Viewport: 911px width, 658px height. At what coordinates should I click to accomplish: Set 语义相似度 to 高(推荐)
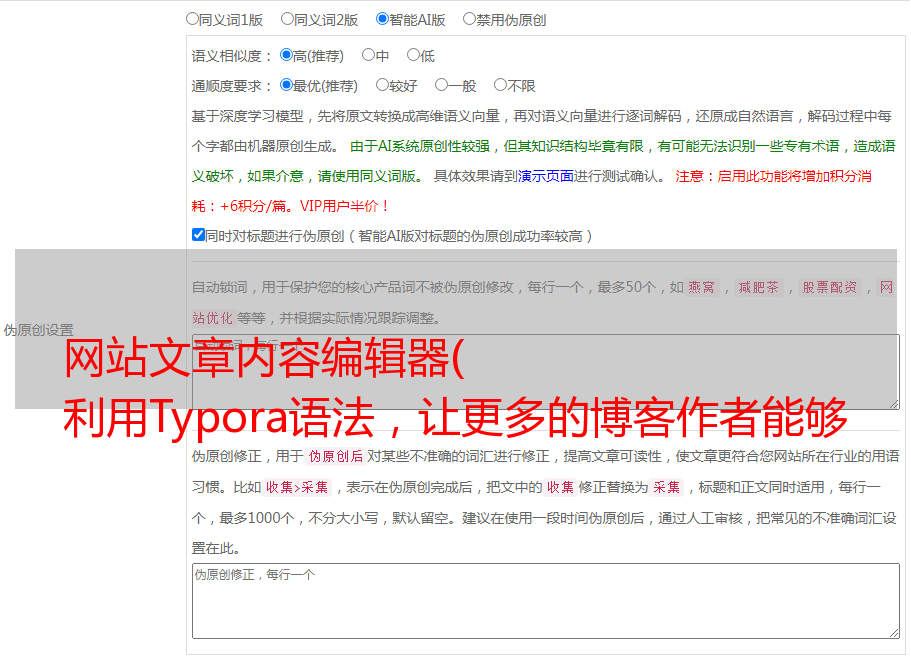(286, 55)
